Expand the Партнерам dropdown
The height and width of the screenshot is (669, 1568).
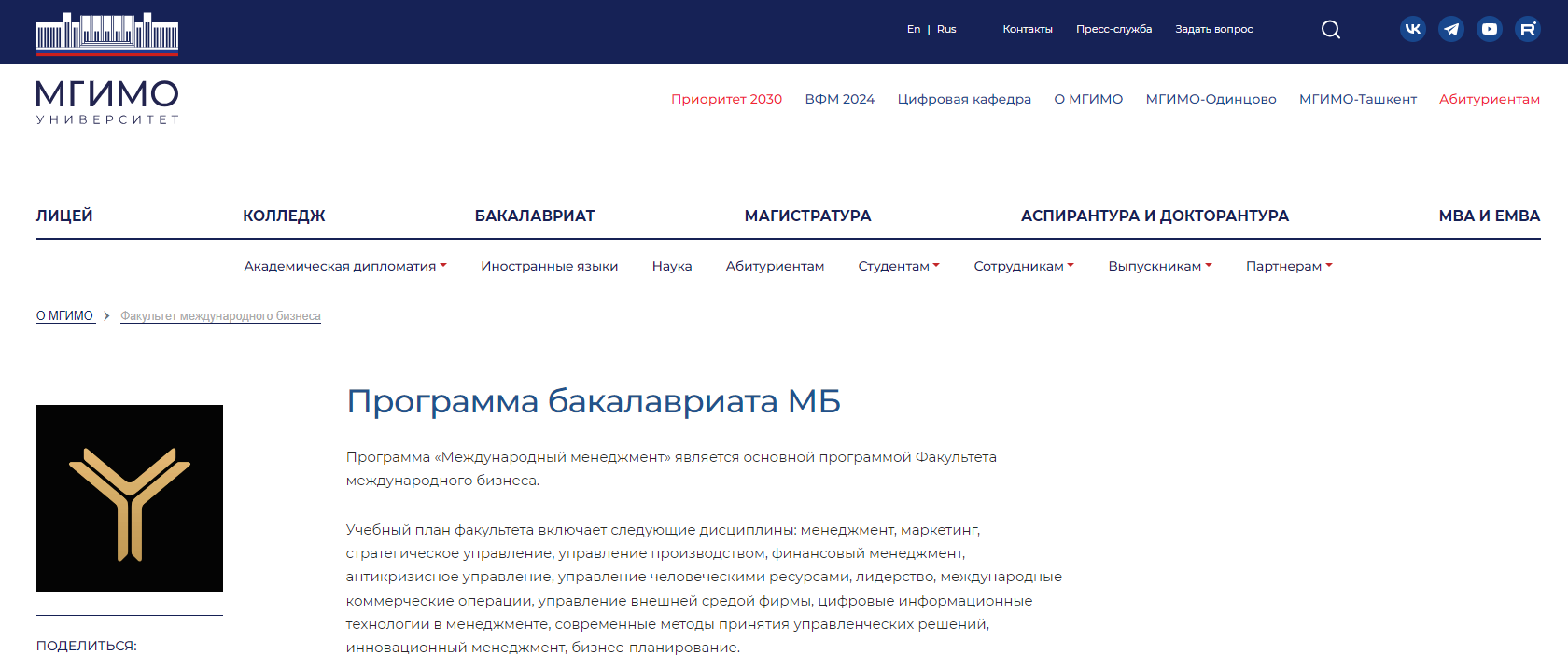pyautogui.click(x=1289, y=266)
